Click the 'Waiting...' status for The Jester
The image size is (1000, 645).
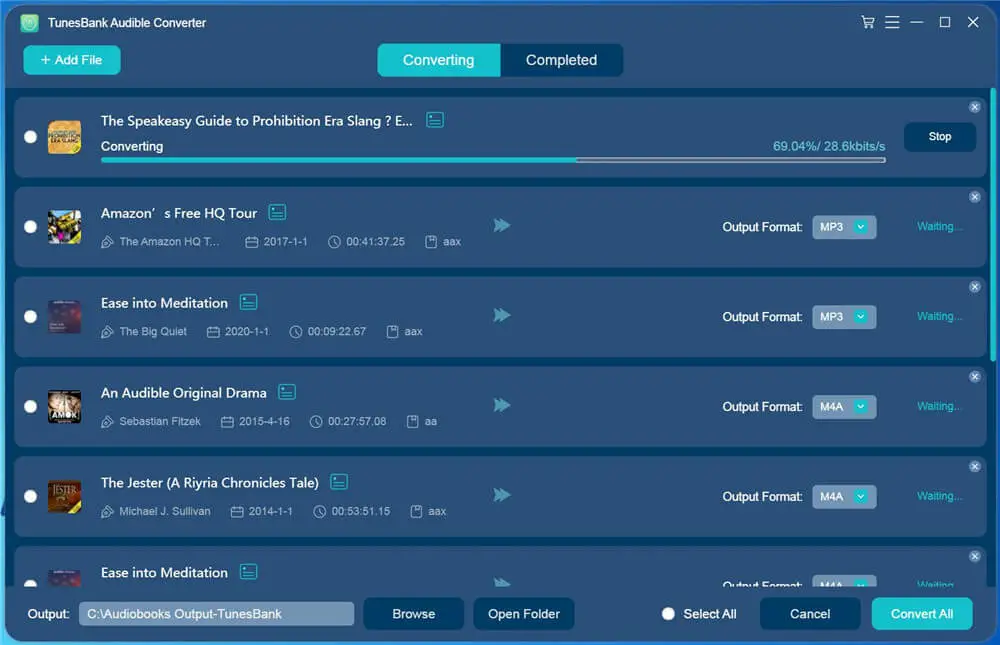[939, 496]
